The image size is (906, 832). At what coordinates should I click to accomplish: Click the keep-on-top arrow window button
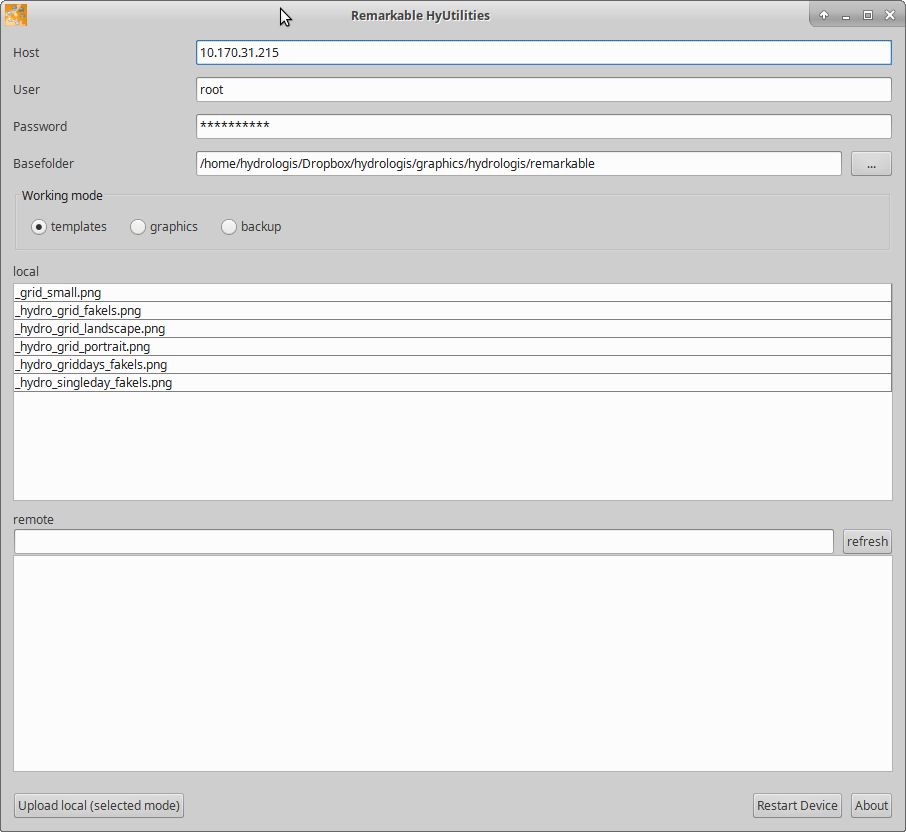[824, 16]
